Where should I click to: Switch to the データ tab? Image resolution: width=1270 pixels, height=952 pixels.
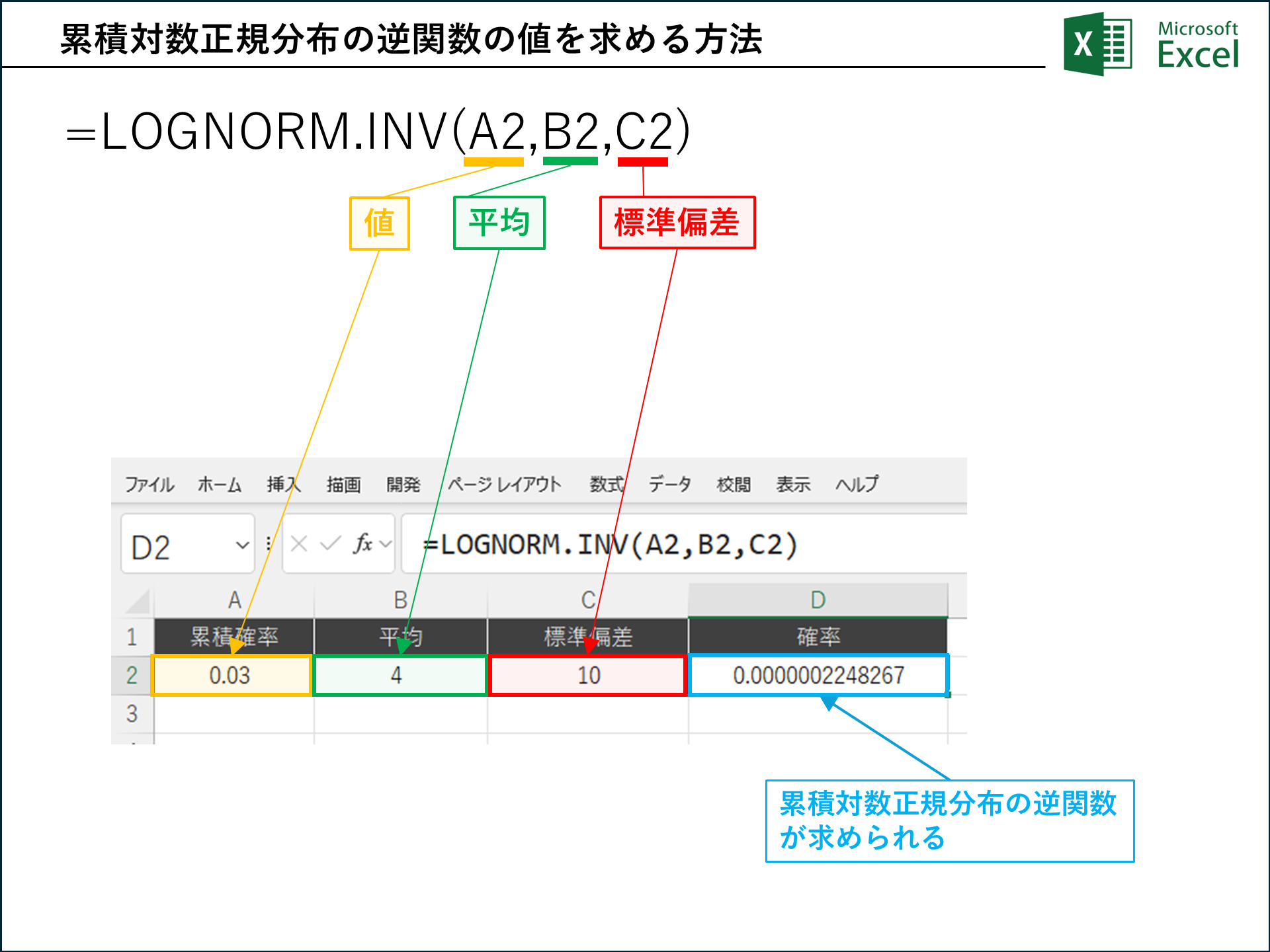coord(669,484)
